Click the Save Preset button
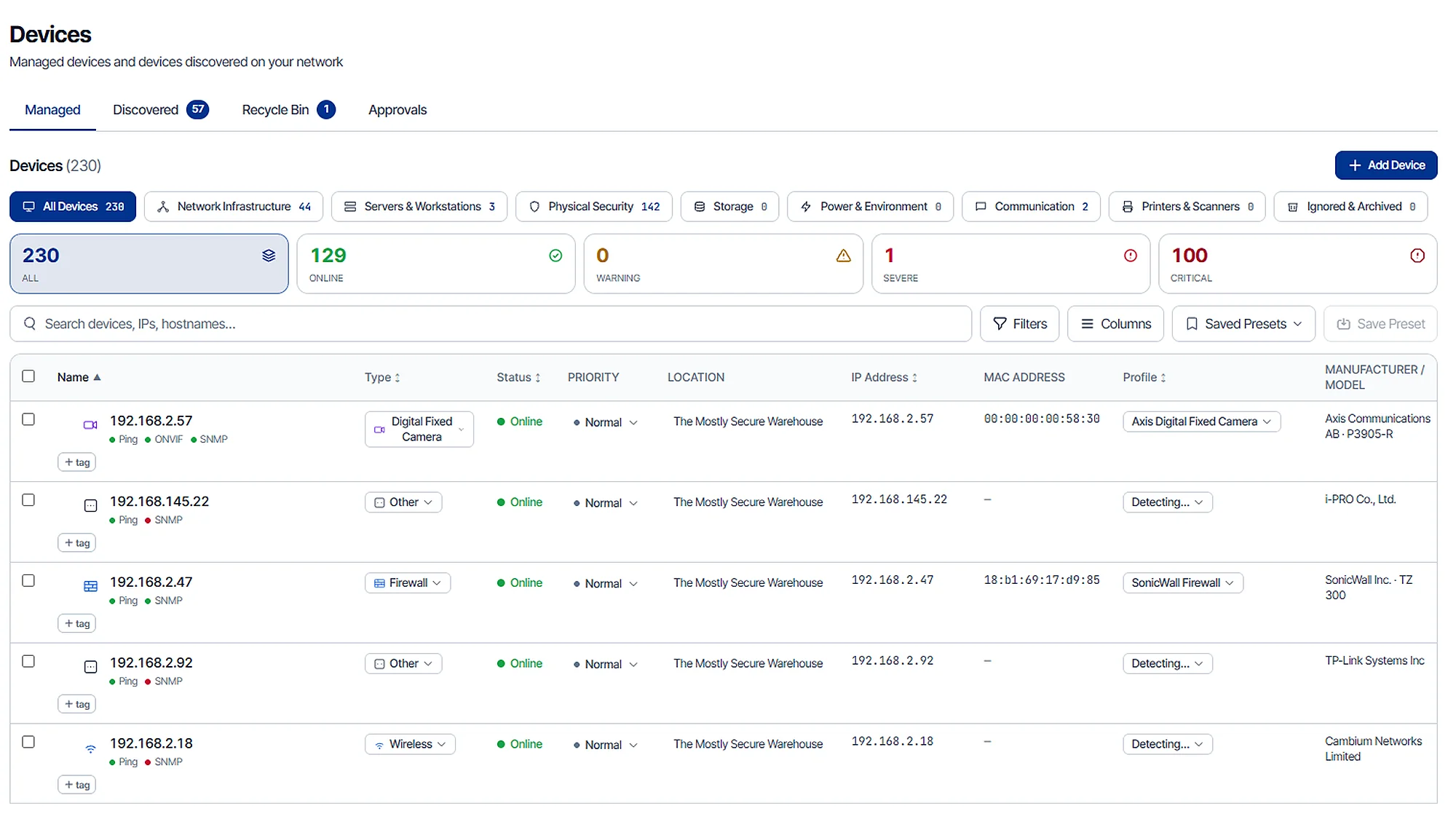This screenshot has width=1456, height=819. click(x=1380, y=323)
